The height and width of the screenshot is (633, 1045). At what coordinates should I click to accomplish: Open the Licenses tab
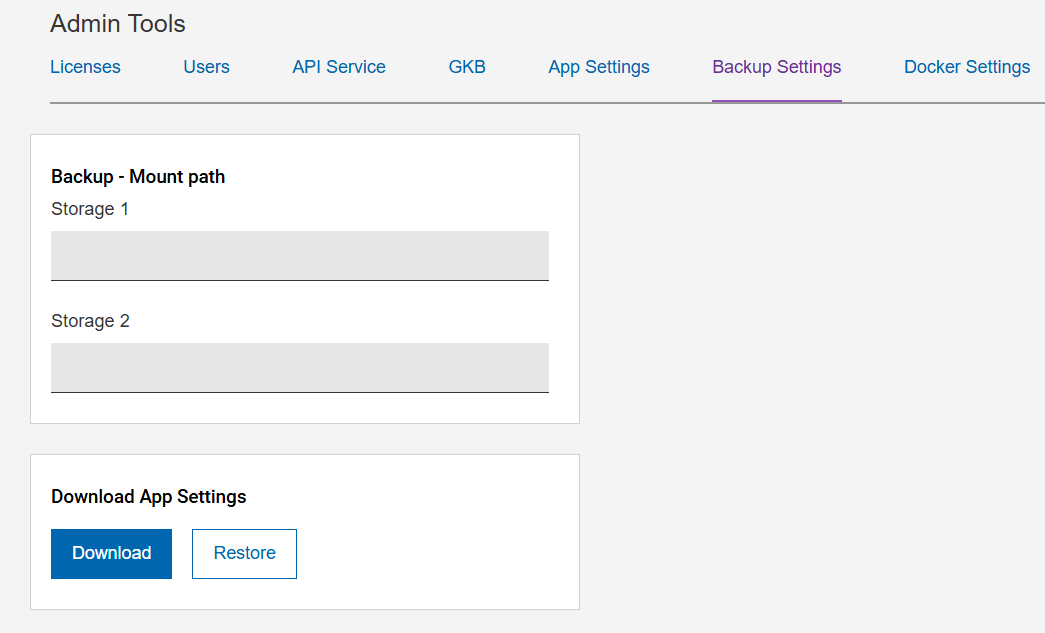pyautogui.click(x=85, y=67)
